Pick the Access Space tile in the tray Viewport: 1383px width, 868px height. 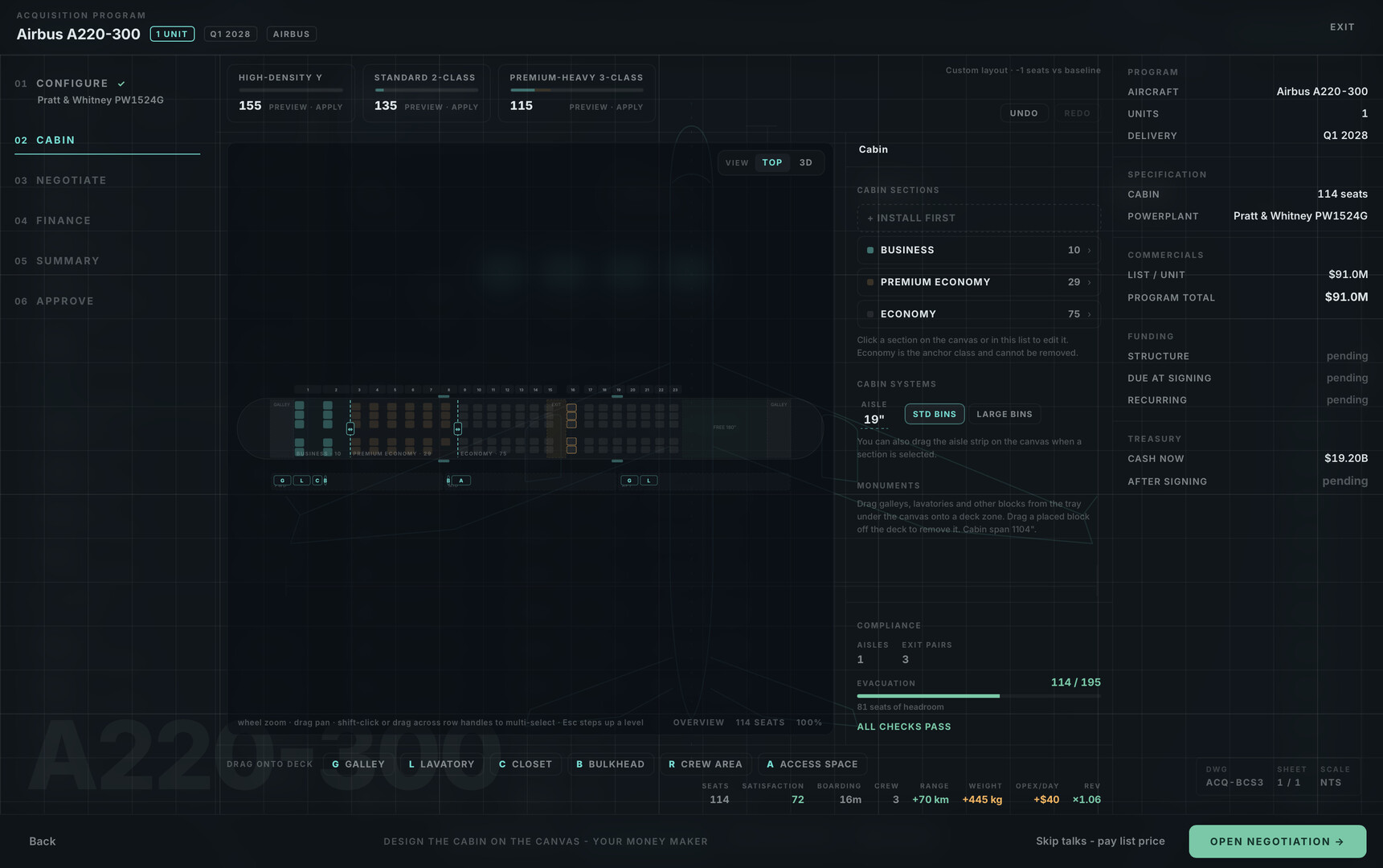click(812, 764)
